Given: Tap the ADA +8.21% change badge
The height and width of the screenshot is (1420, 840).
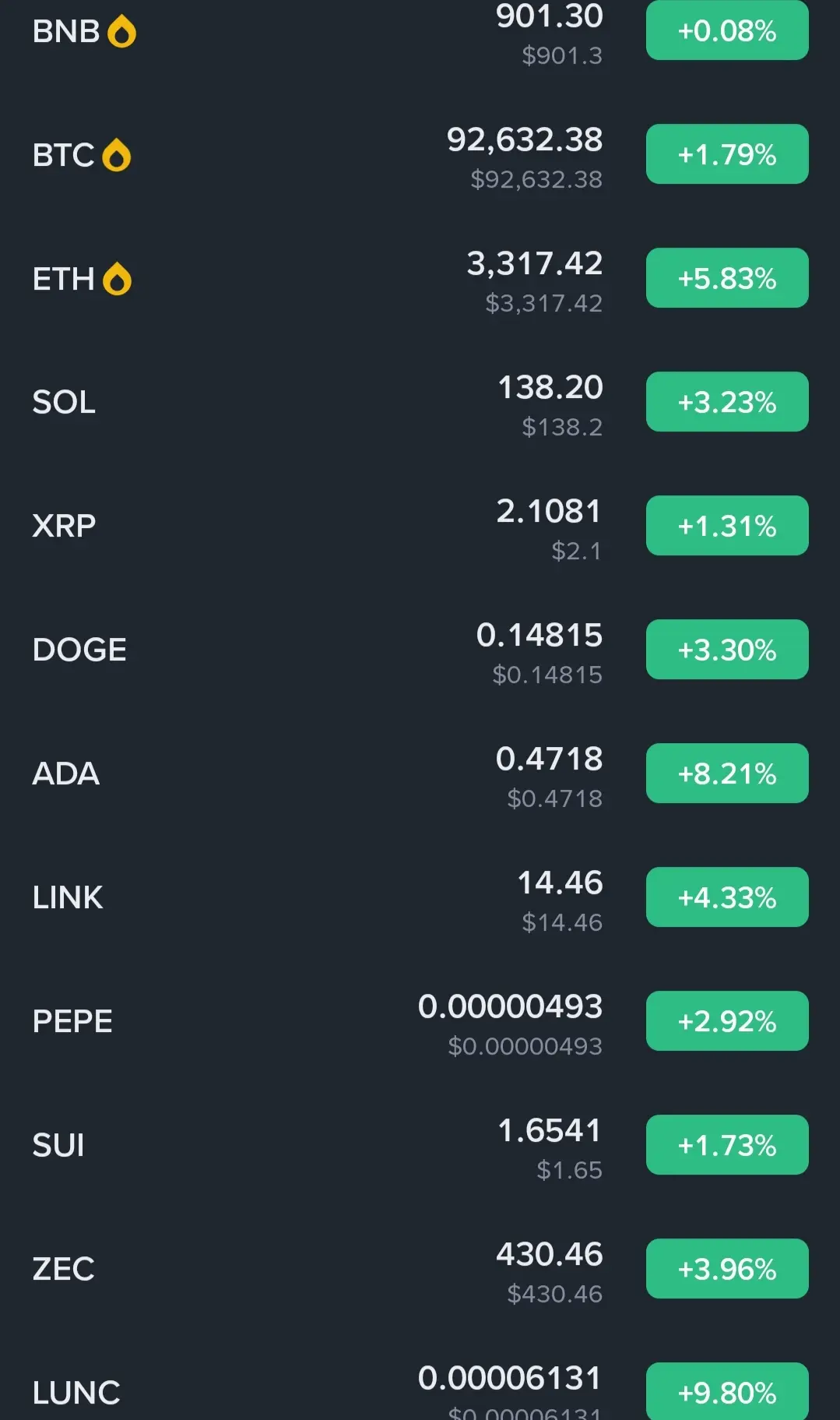Looking at the screenshot, I should tap(727, 773).
